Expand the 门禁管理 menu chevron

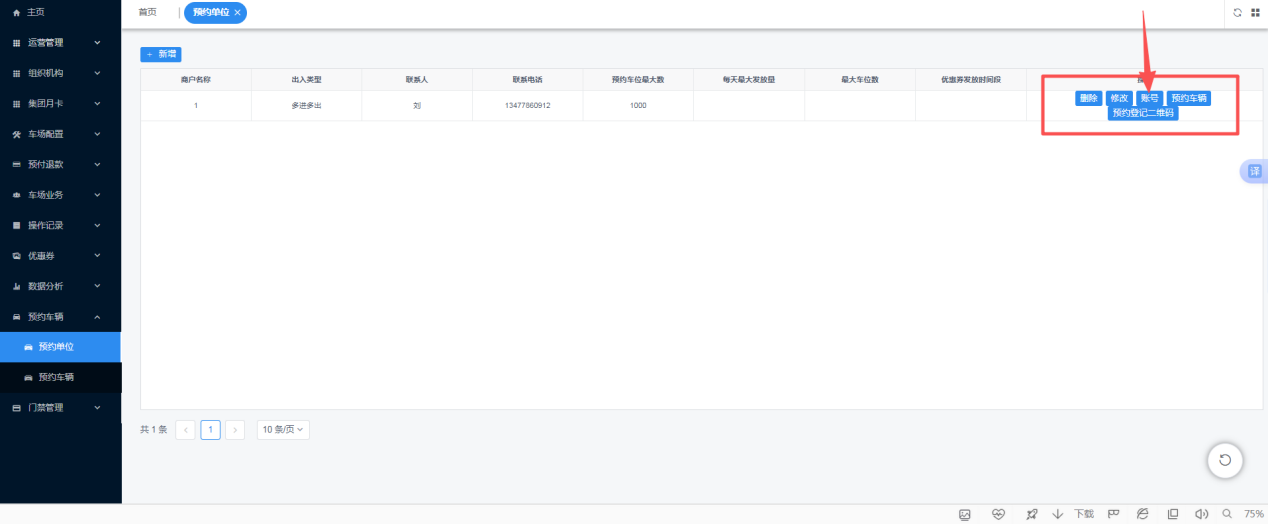pyautogui.click(x=97, y=408)
